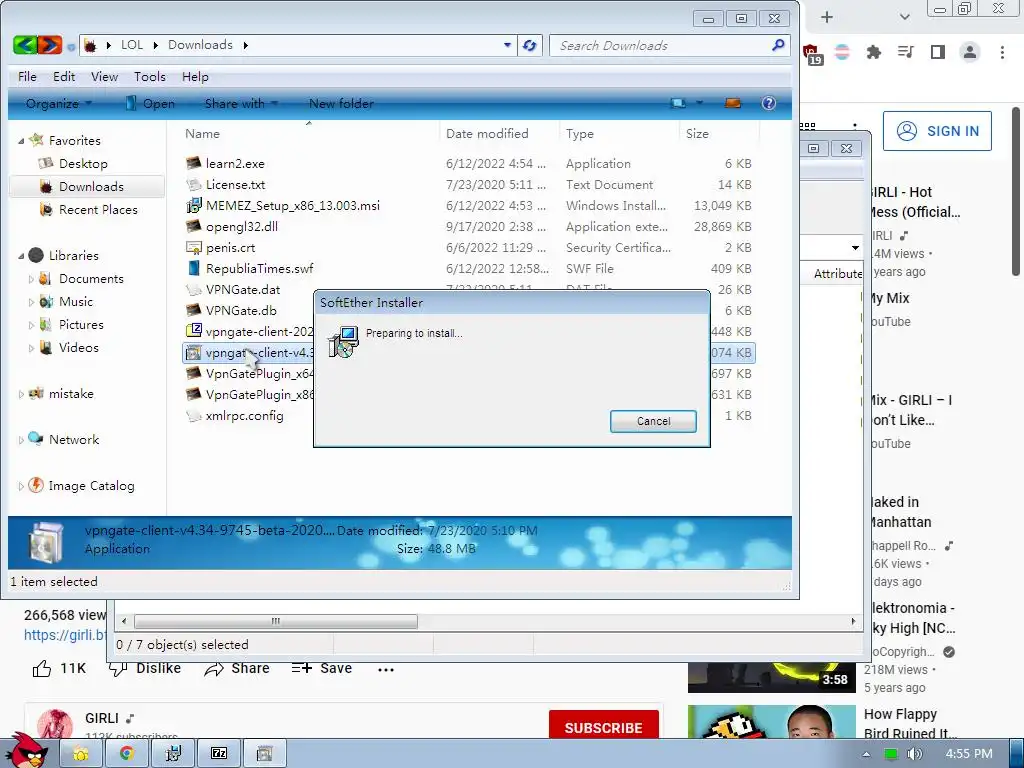The width and height of the screenshot is (1024, 768).
Task: Open the Edit menu
Action: coord(64,76)
